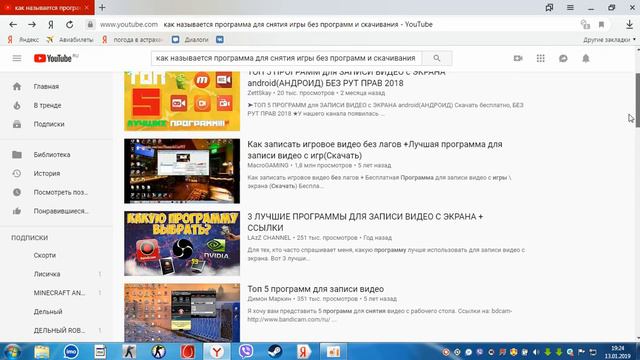Click the YouTube search magnifier button

pos(437,58)
